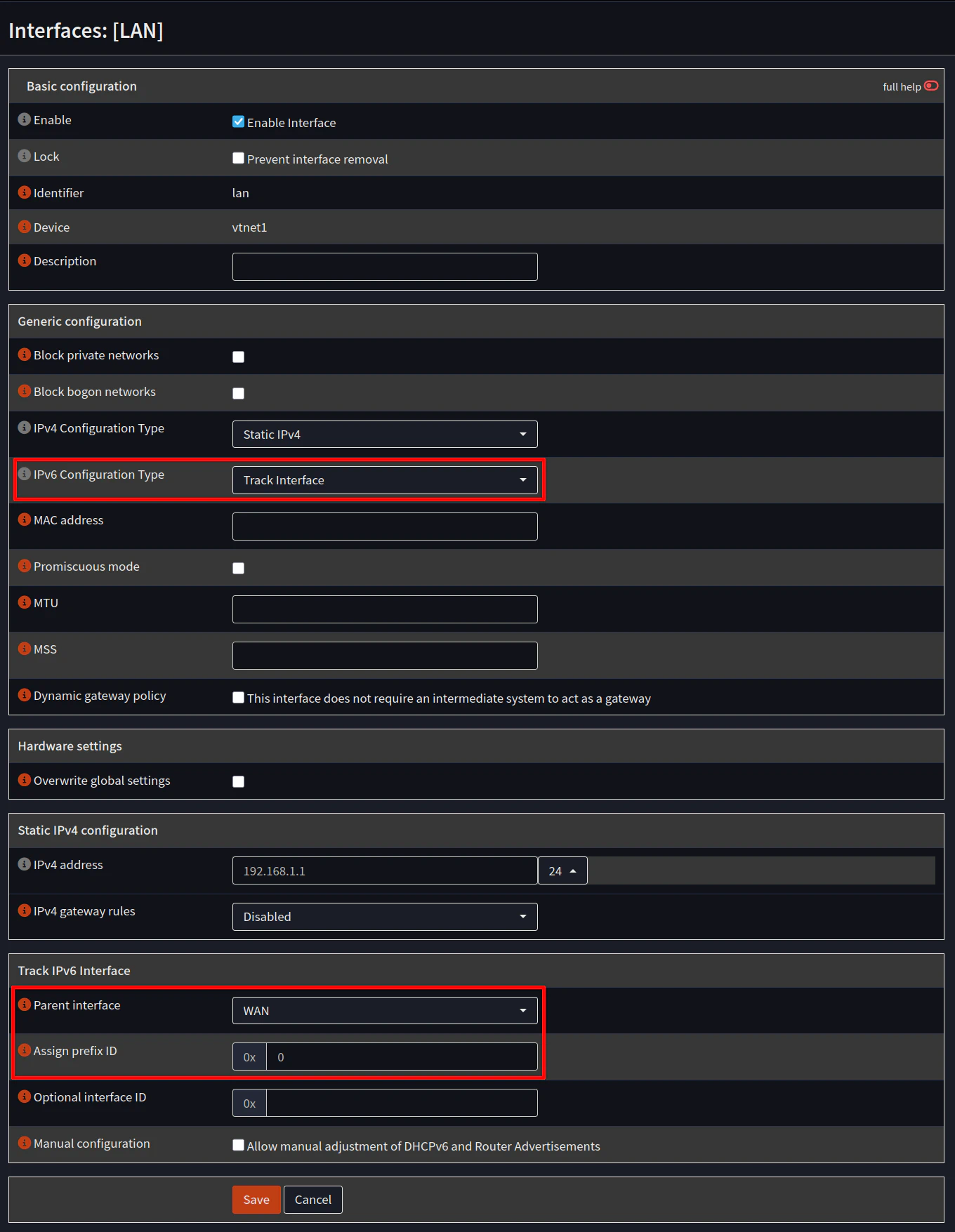Open the IPv4 Configuration Type dropdown
This screenshot has height=1232, width=955.
(385, 434)
